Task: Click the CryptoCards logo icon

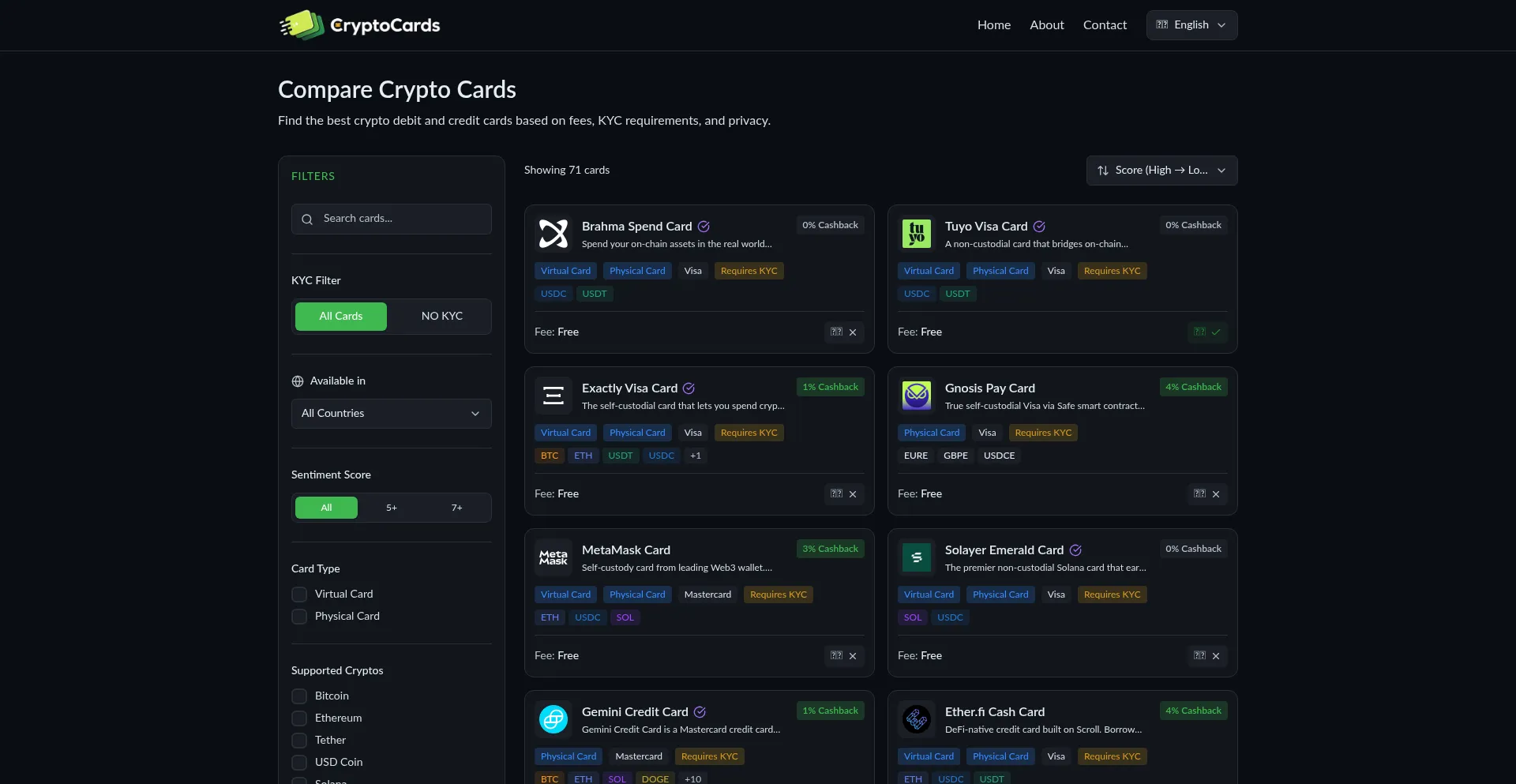Action: (302, 25)
